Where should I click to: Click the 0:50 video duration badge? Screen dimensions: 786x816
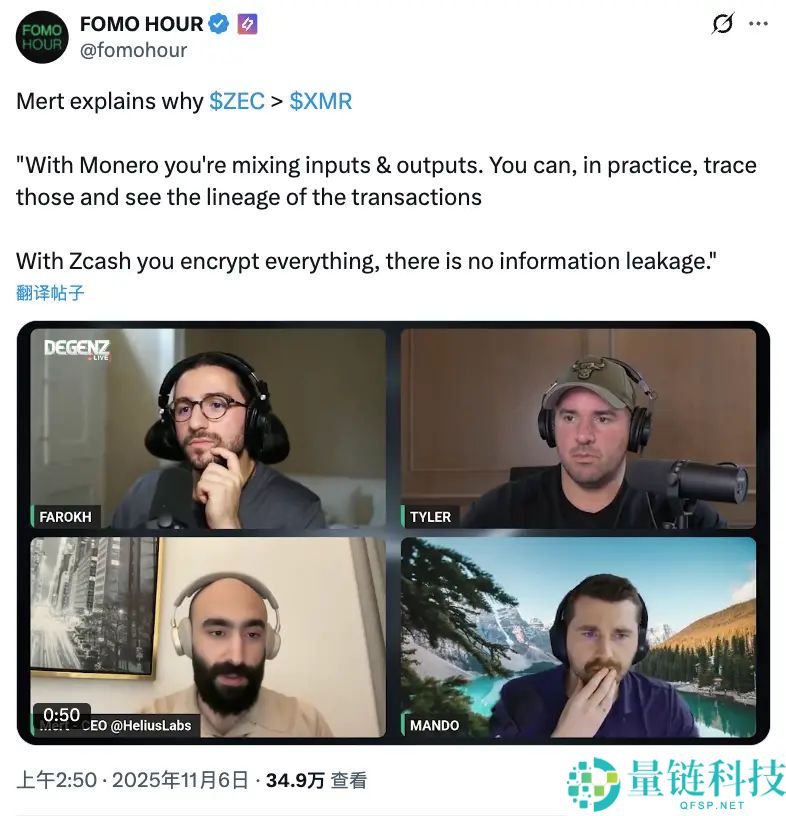(61, 715)
